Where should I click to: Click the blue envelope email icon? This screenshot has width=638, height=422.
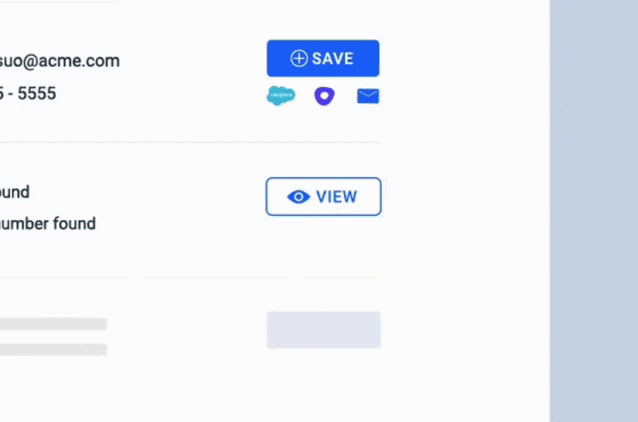(368, 96)
